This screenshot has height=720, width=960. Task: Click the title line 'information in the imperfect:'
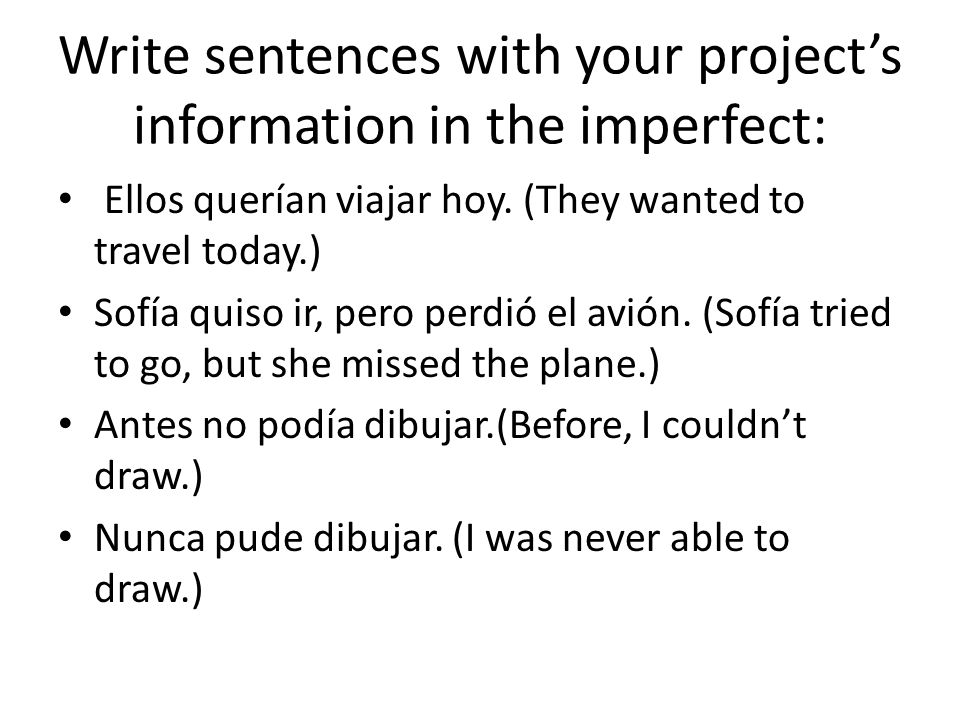point(480,126)
